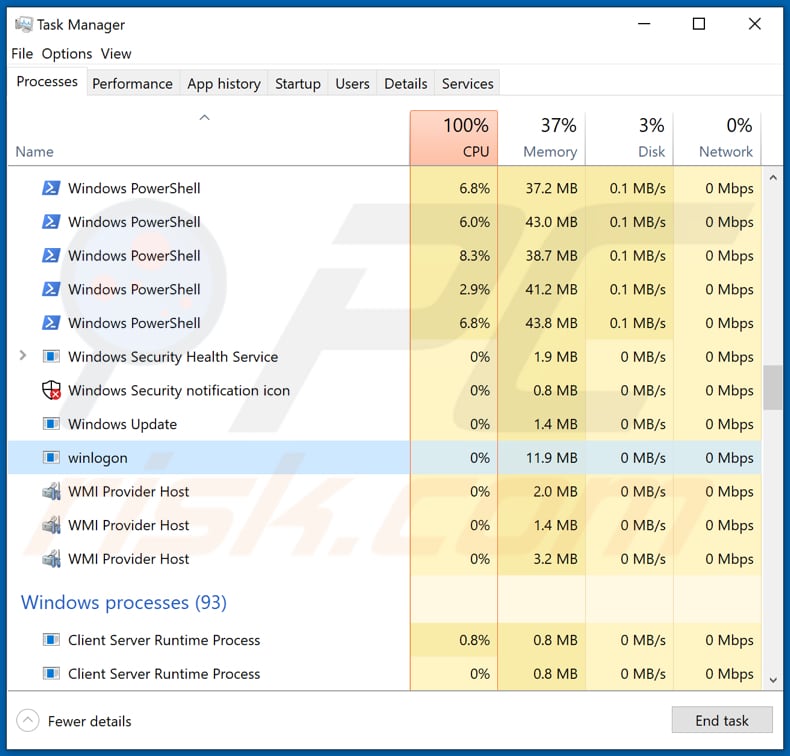This screenshot has height=756, width=790.
Task: Minimize the Task Manager window
Action: [644, 24]
